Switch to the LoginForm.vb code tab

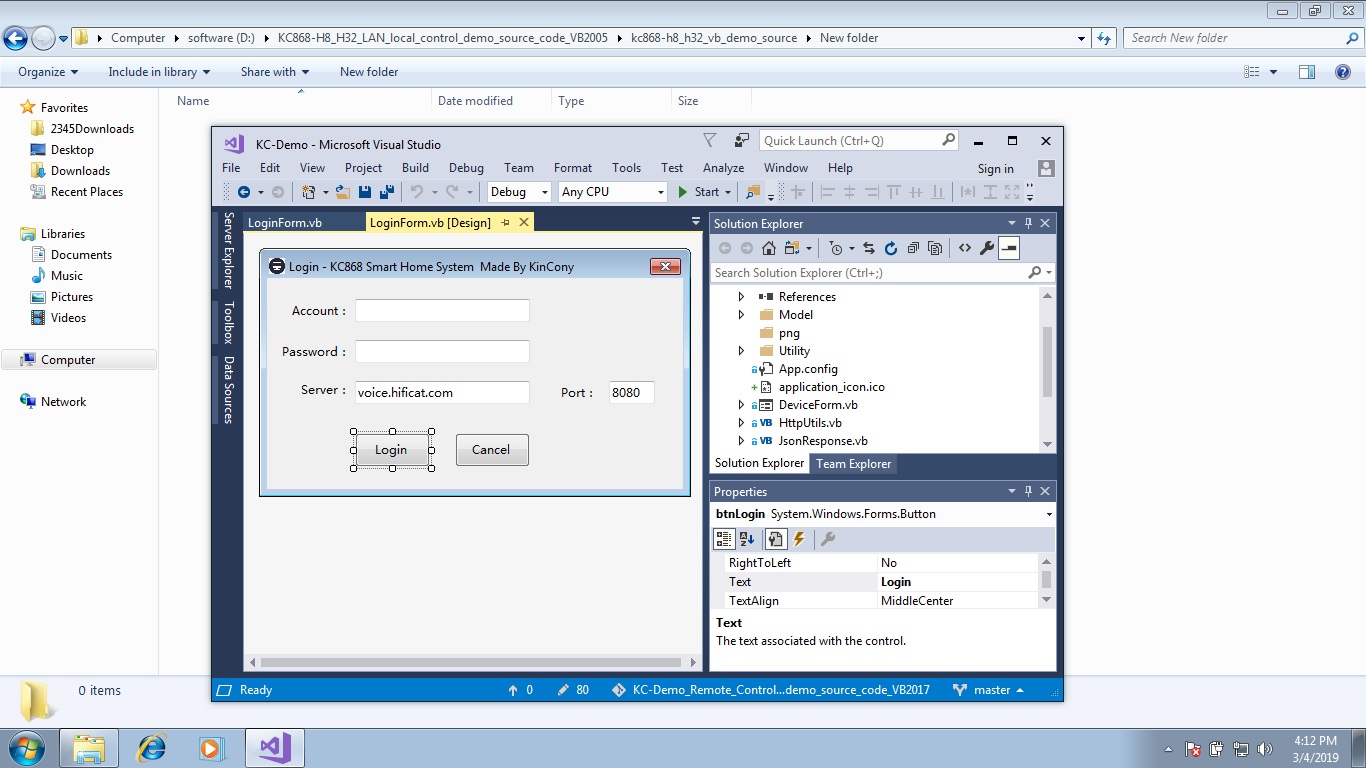(x=285, y=223)
